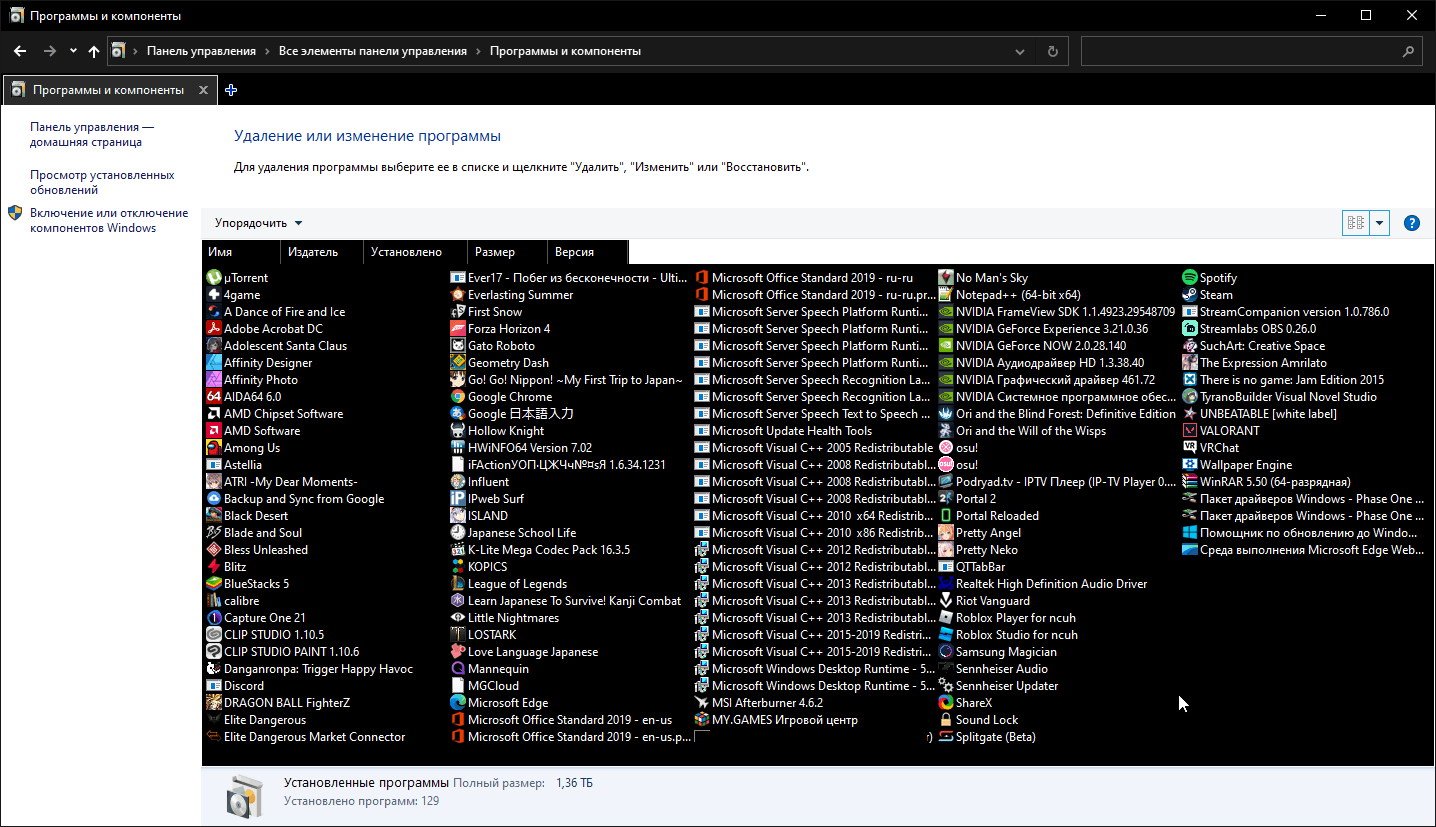The height and width of the screenshot is (827, 1436).
Task: Expand chevron after Все элементы панели управления
Action: pos(478,51)
